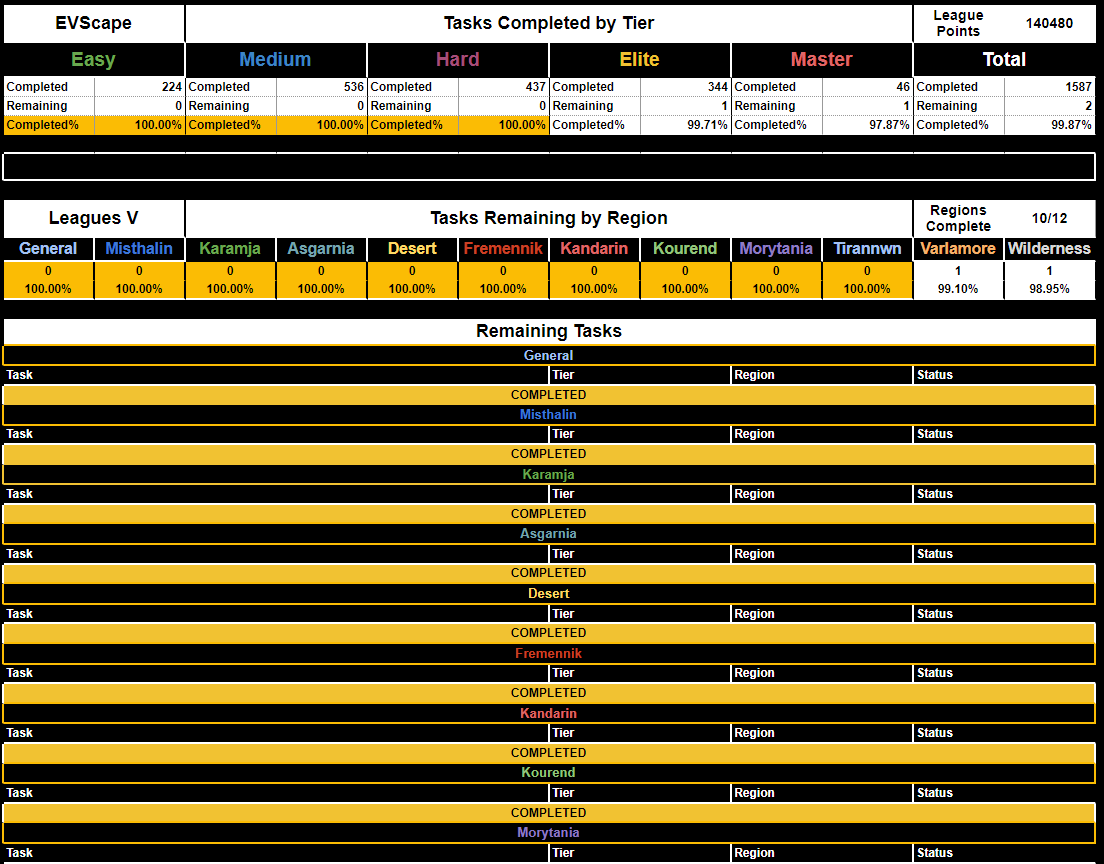Click Status column header under General
The image size is (1104, 864).
[1004, 375]
